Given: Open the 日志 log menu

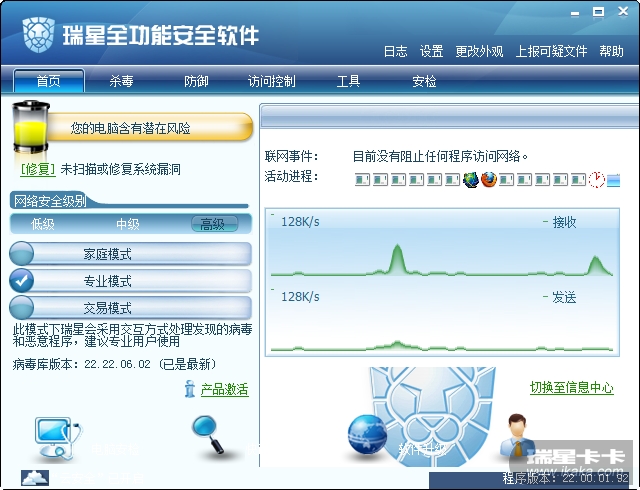Looking at the screenshot, I should click(x=396, y=51).
